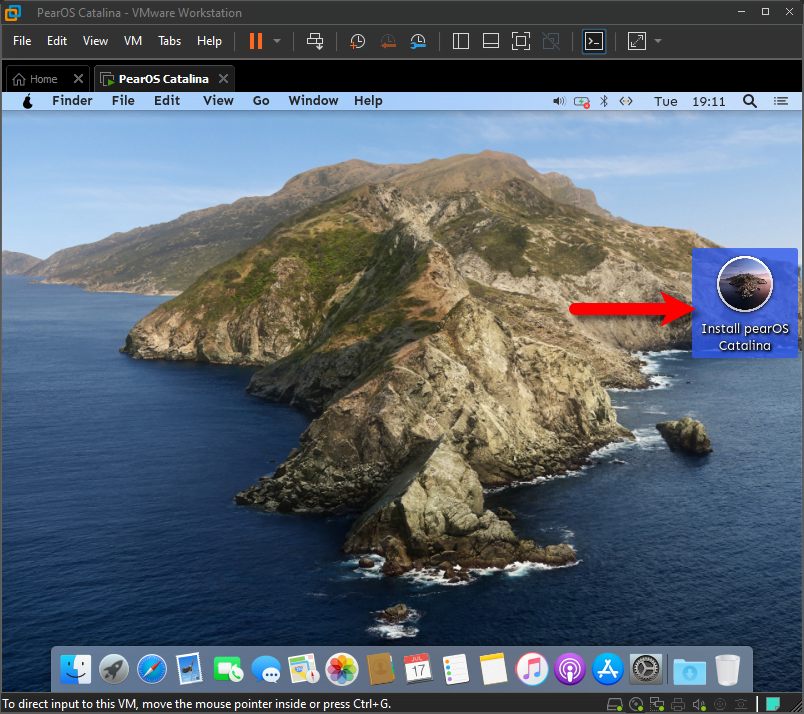Click the Unity mode icon
Viewport: 804px width, 714px height.
[551, 41]
